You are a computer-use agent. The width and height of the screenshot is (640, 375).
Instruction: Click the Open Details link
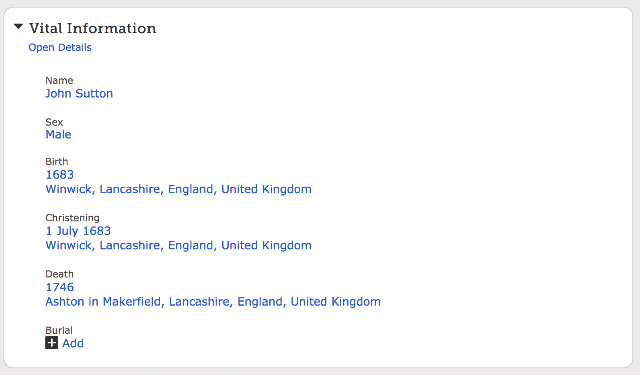[x=60, y=47]
